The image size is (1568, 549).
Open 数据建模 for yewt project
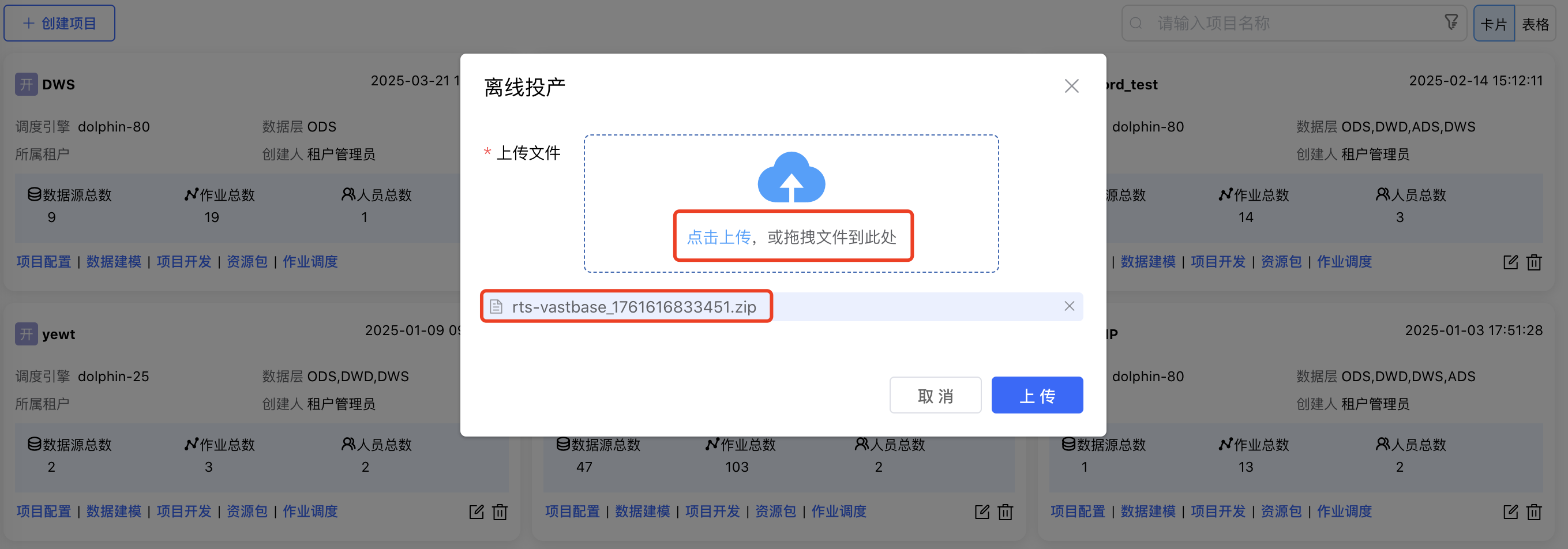[x=114, y=512]
